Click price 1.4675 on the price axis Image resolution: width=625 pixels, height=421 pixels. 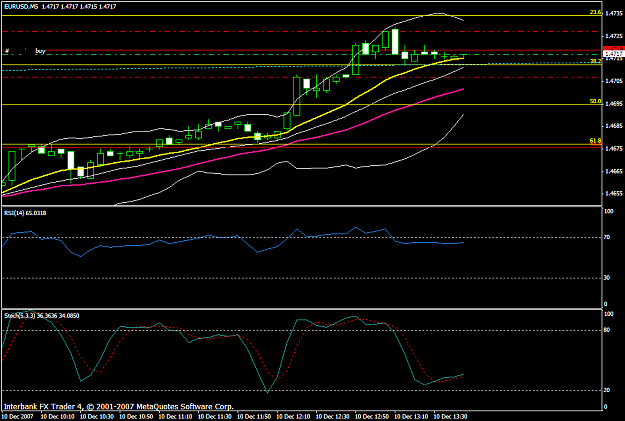614,149
